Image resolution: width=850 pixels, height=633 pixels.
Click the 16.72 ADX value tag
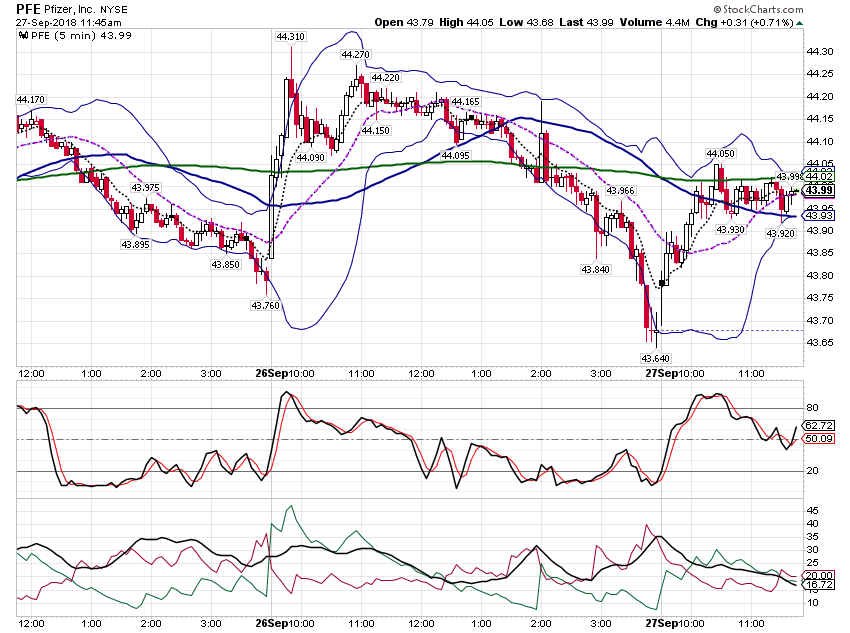click(x=819, y=585)
